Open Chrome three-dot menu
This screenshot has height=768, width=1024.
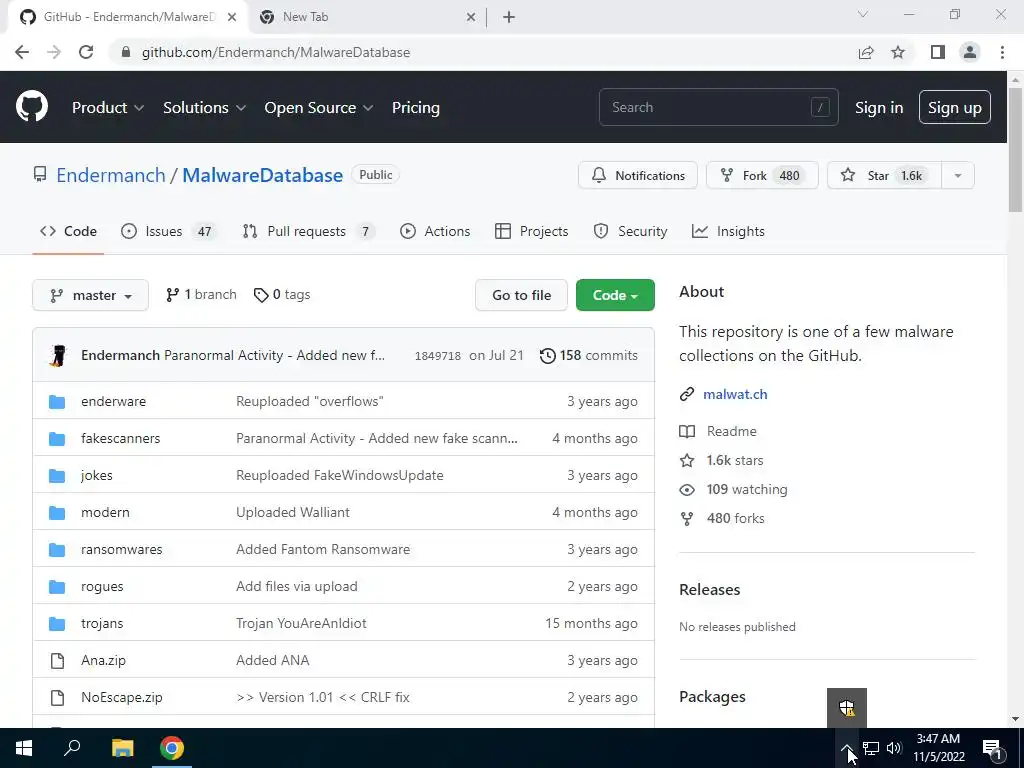click(1002, 52)
